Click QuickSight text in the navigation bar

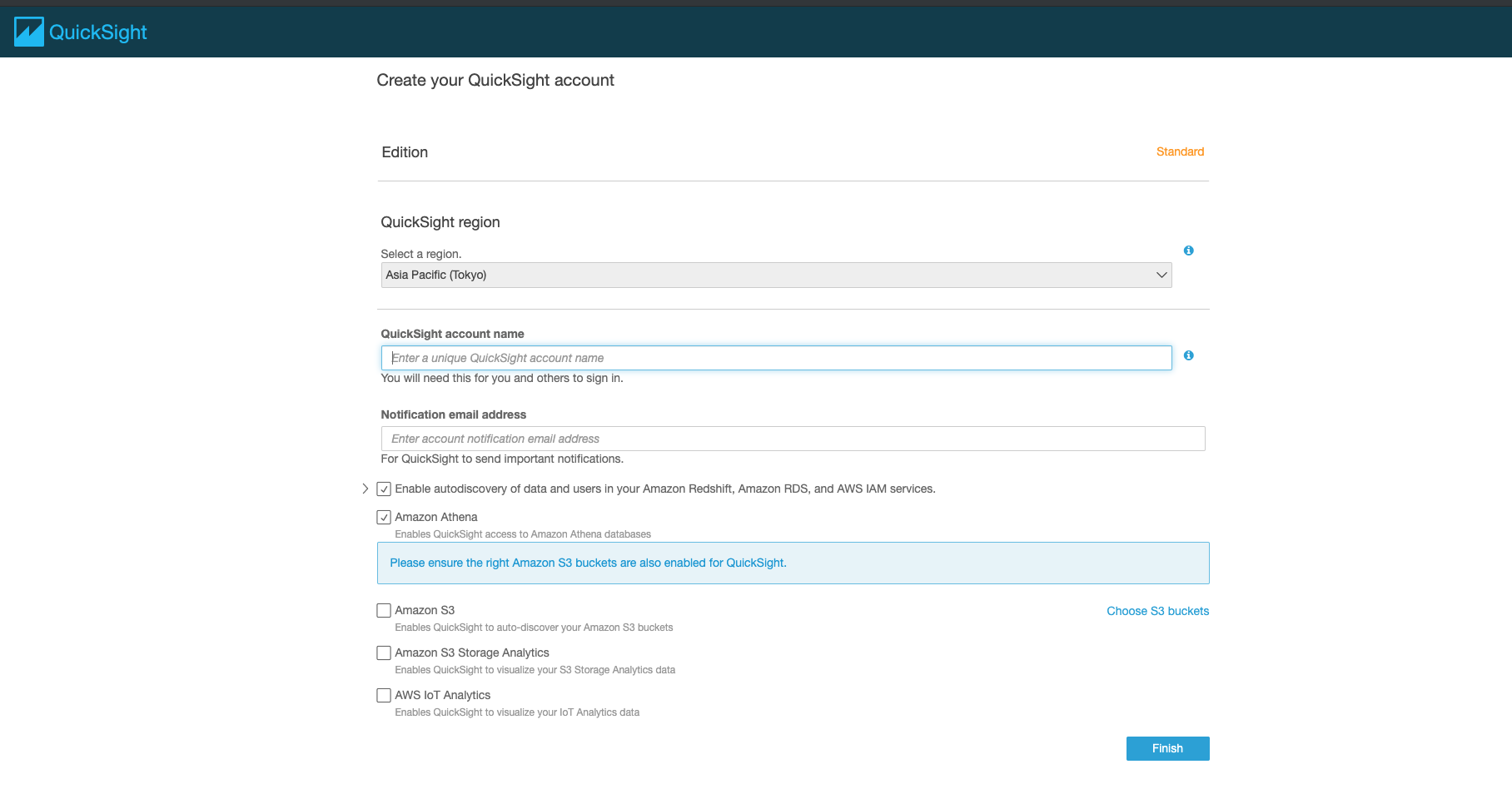[x=97, y=32]
